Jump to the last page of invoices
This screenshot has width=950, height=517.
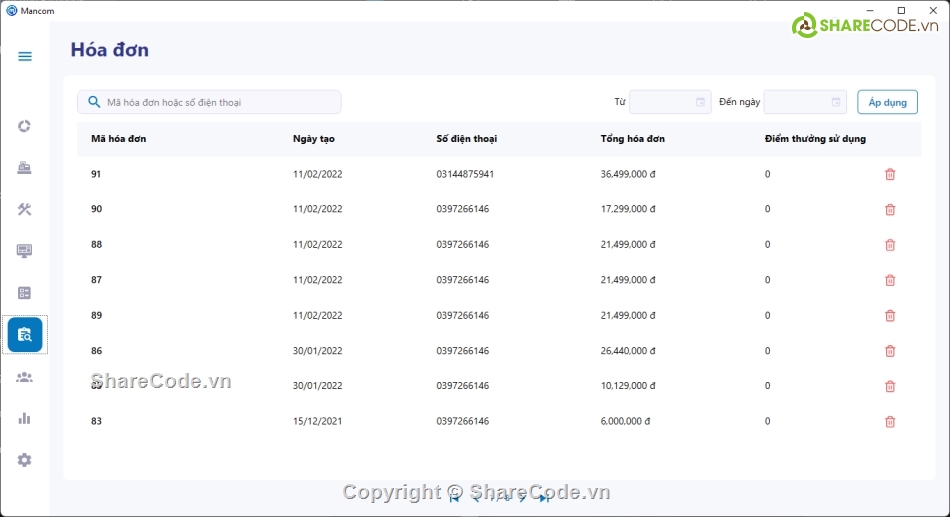(545, 498)
